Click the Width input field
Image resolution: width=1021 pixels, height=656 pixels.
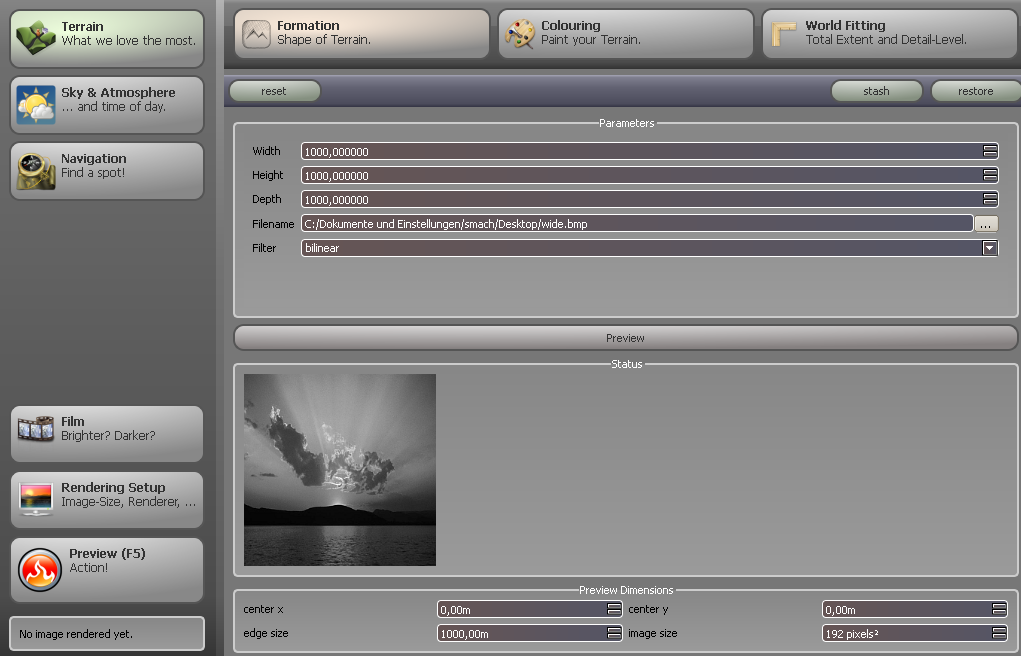coord(650,152)
